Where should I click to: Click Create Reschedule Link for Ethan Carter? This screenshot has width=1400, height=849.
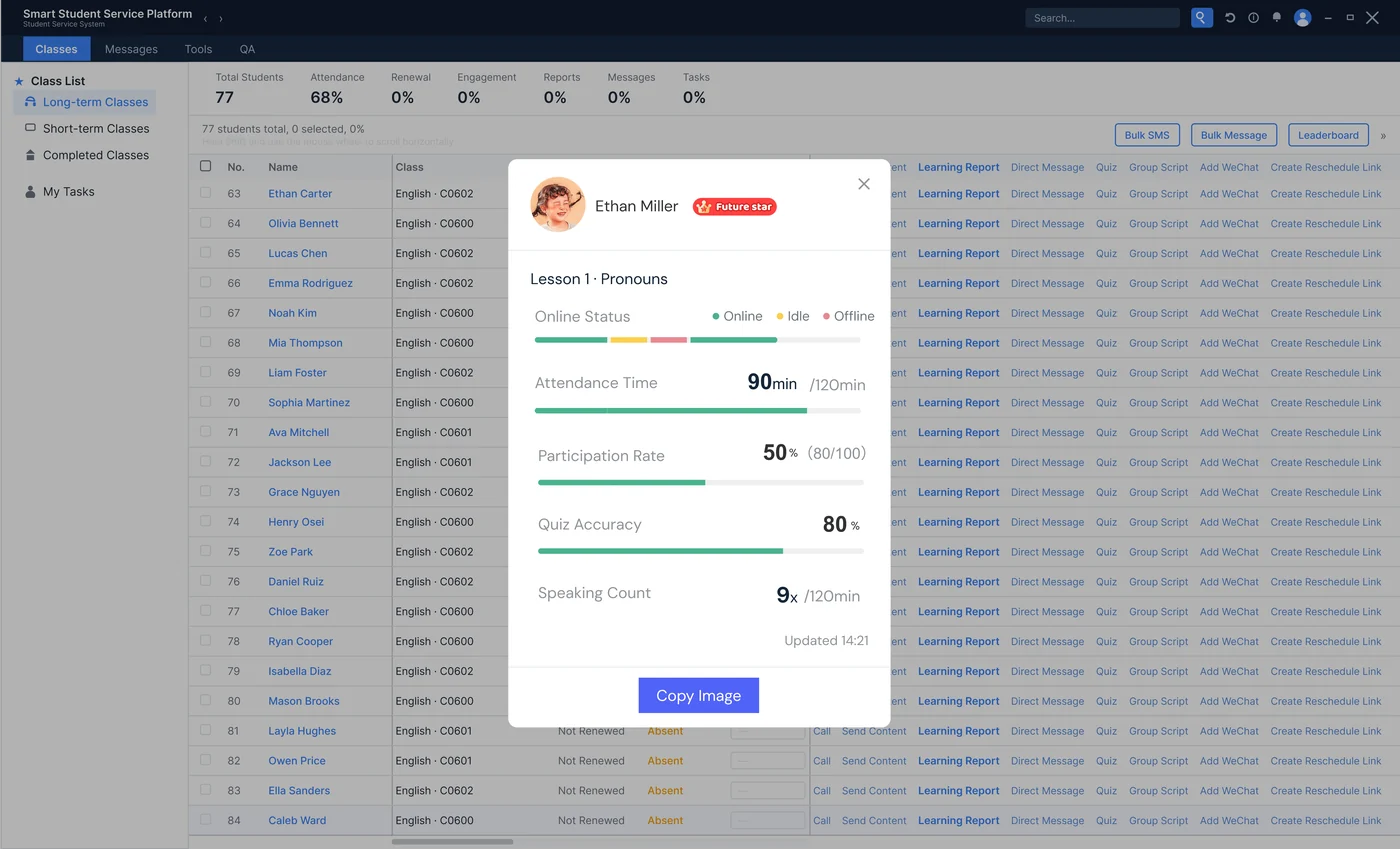(1325, 194)
